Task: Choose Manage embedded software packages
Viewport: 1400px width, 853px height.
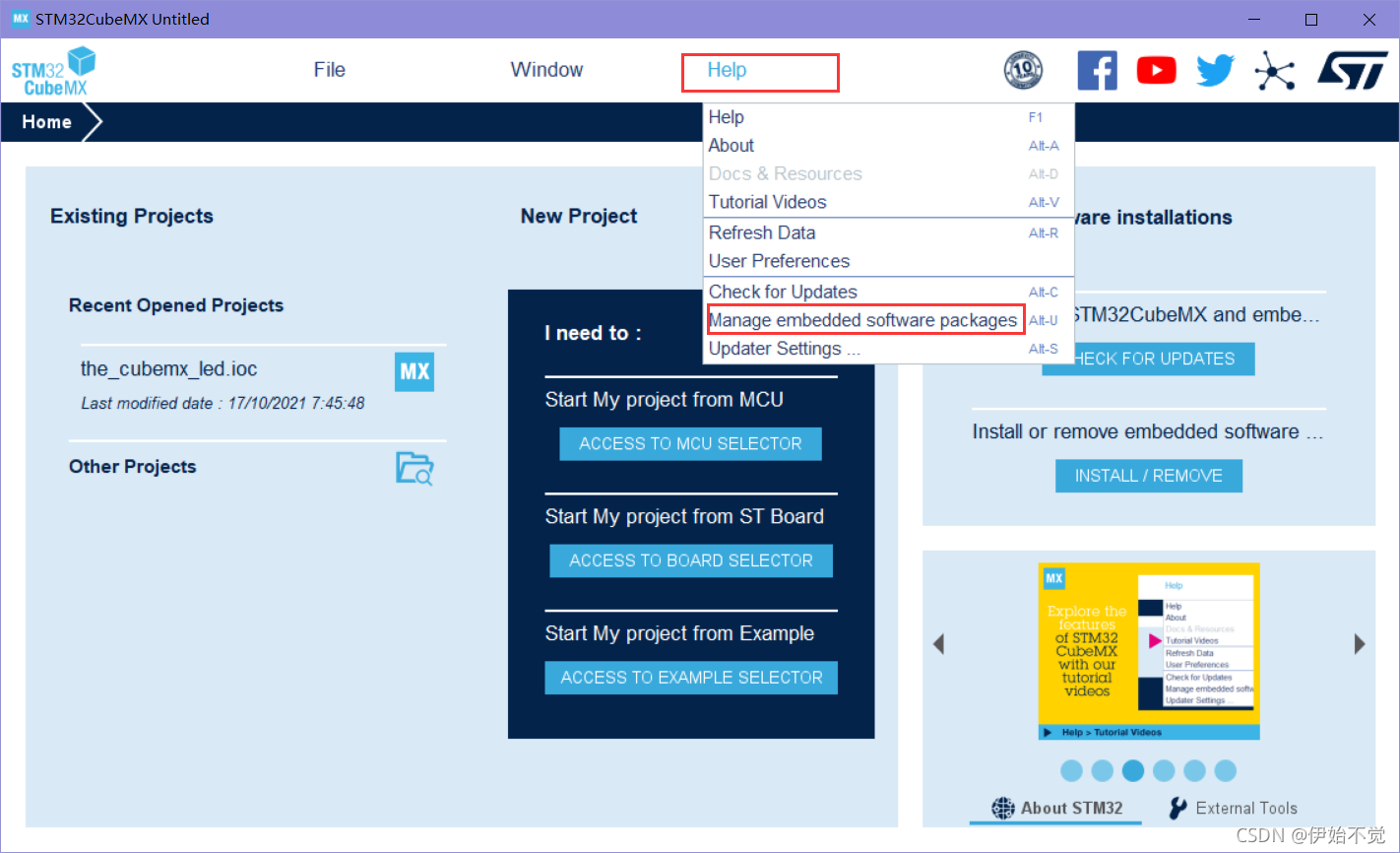Action: 888,320
